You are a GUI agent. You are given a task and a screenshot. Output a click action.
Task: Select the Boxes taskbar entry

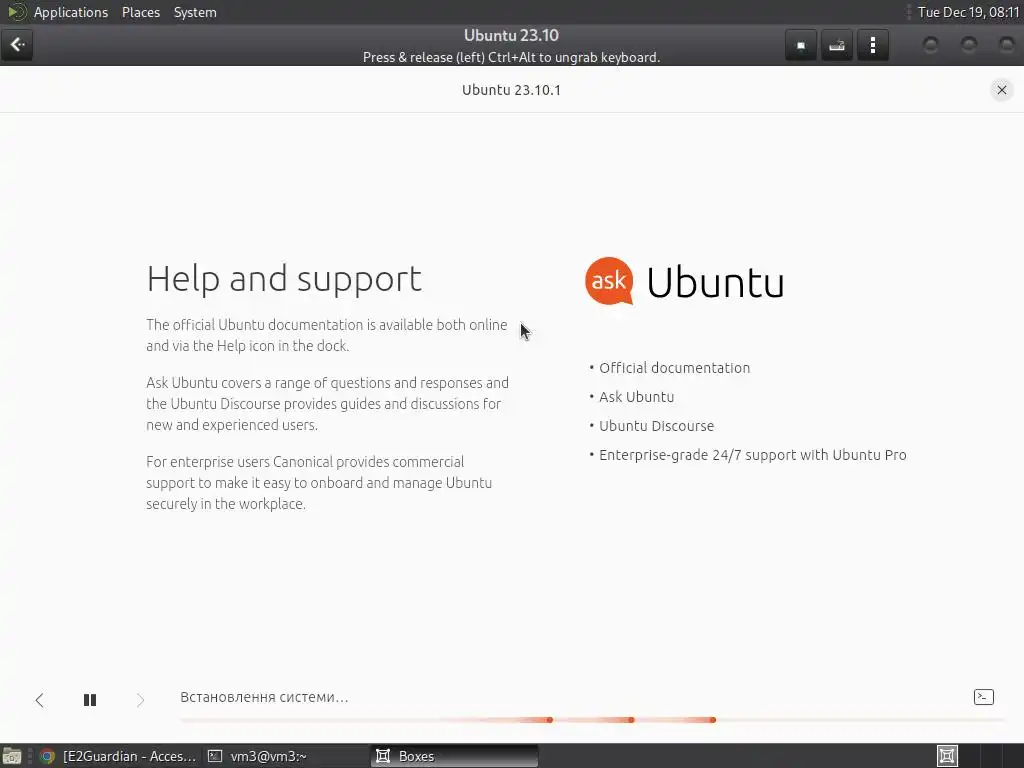click(x=455, y=756)
